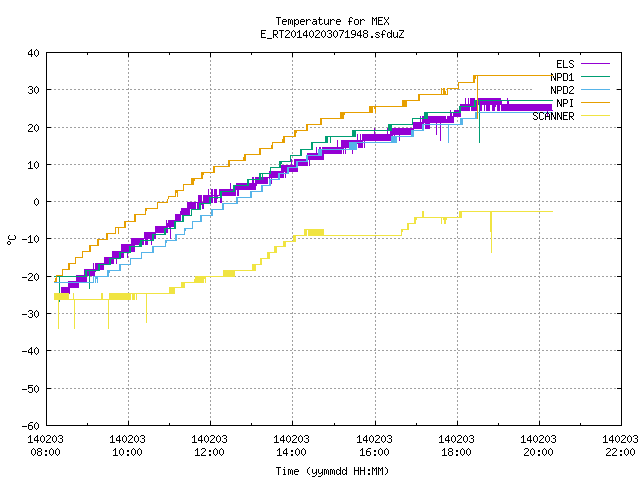Click the filename E_RT20140203071948.sfduZ subtitle
The height and width of the screenshot is (480, 640).
coord(332,34)
